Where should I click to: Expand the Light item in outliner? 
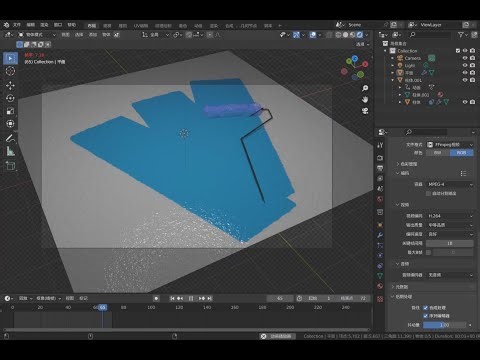[x=393, y=65]
